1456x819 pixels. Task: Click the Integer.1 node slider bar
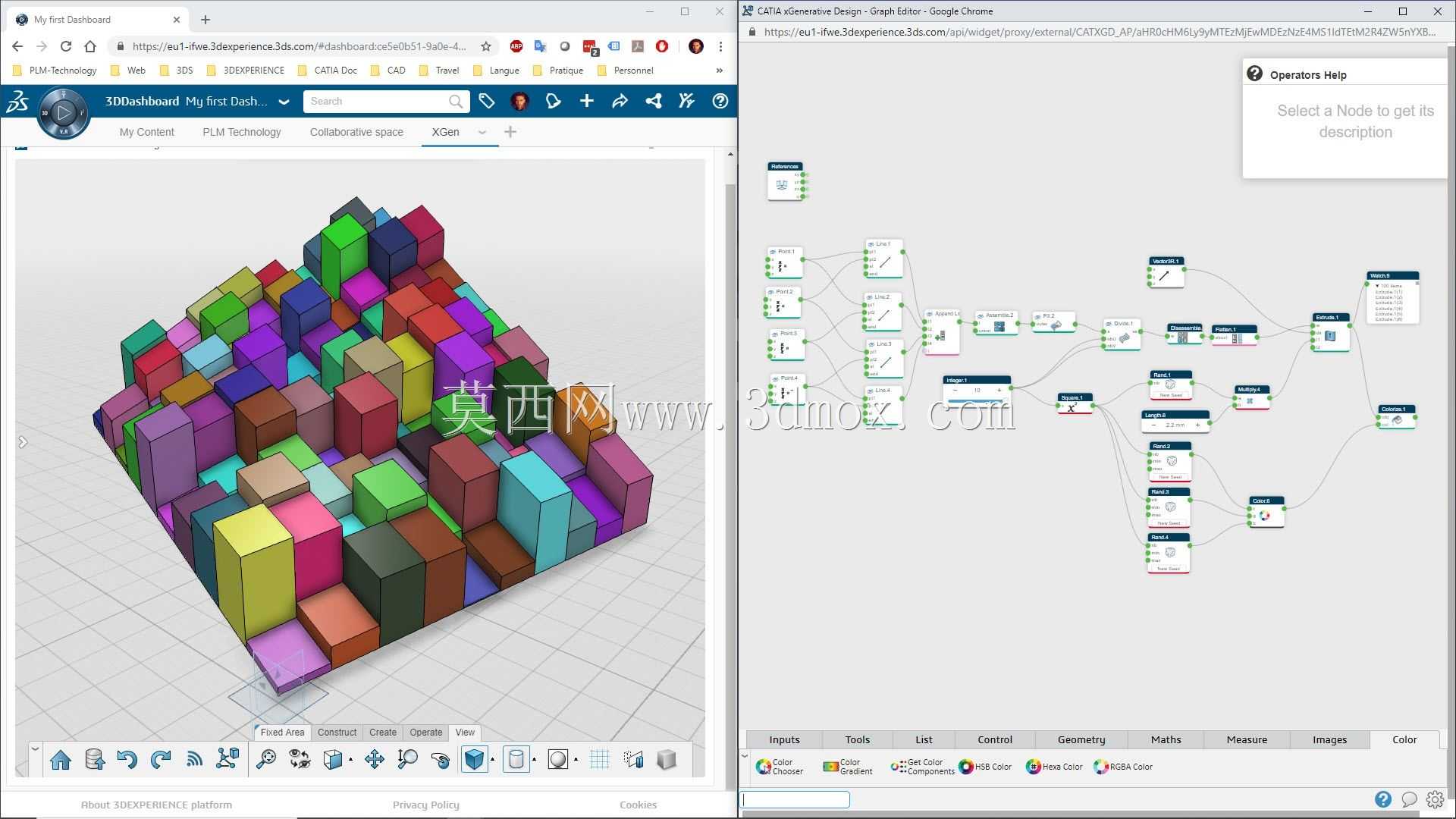(977, 400)
